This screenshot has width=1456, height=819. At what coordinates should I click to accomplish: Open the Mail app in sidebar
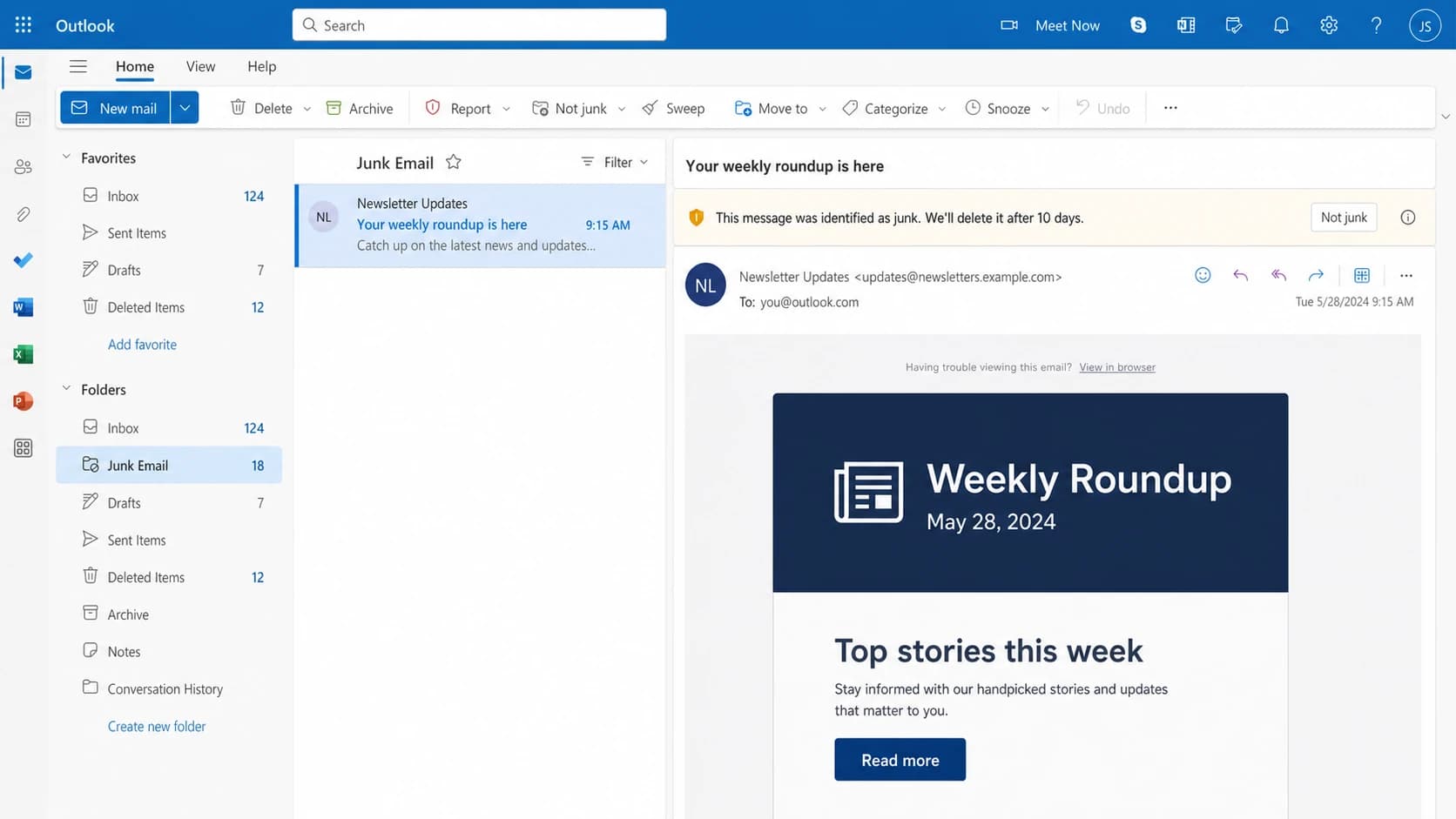click(x=24, y=72)
